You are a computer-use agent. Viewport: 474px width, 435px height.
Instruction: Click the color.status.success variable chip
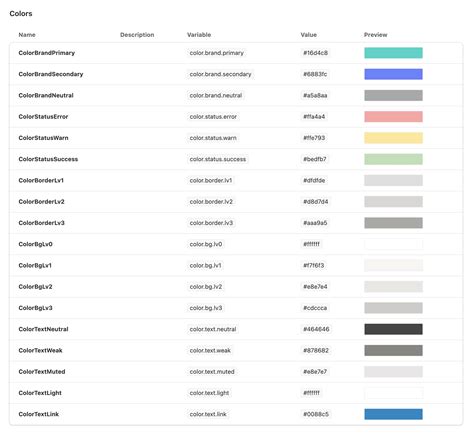coord(218,159)
